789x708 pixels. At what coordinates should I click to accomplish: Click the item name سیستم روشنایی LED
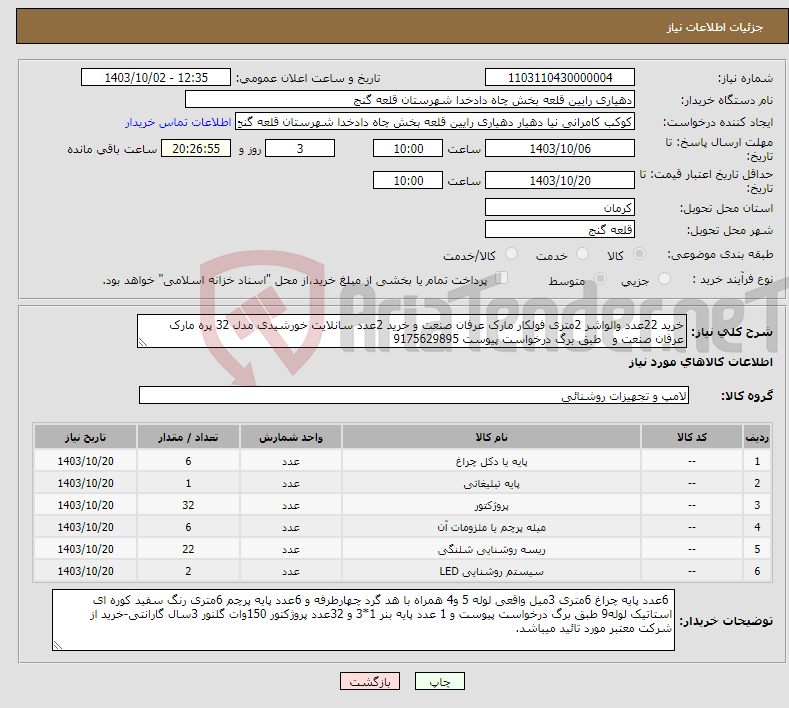[x=491, y=571]
